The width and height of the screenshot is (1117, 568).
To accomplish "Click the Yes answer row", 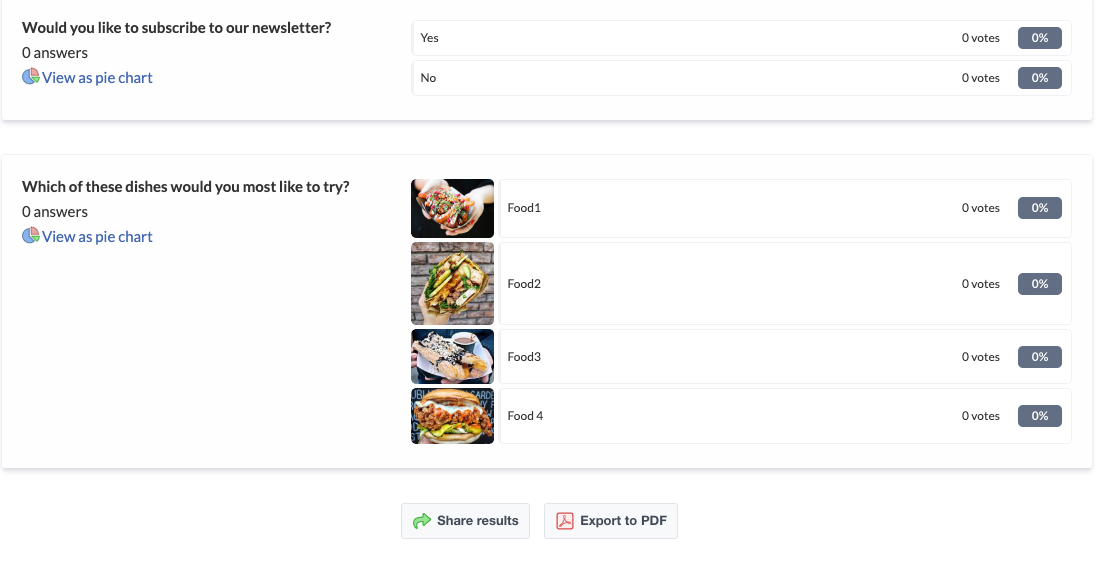I will (742, 38).
